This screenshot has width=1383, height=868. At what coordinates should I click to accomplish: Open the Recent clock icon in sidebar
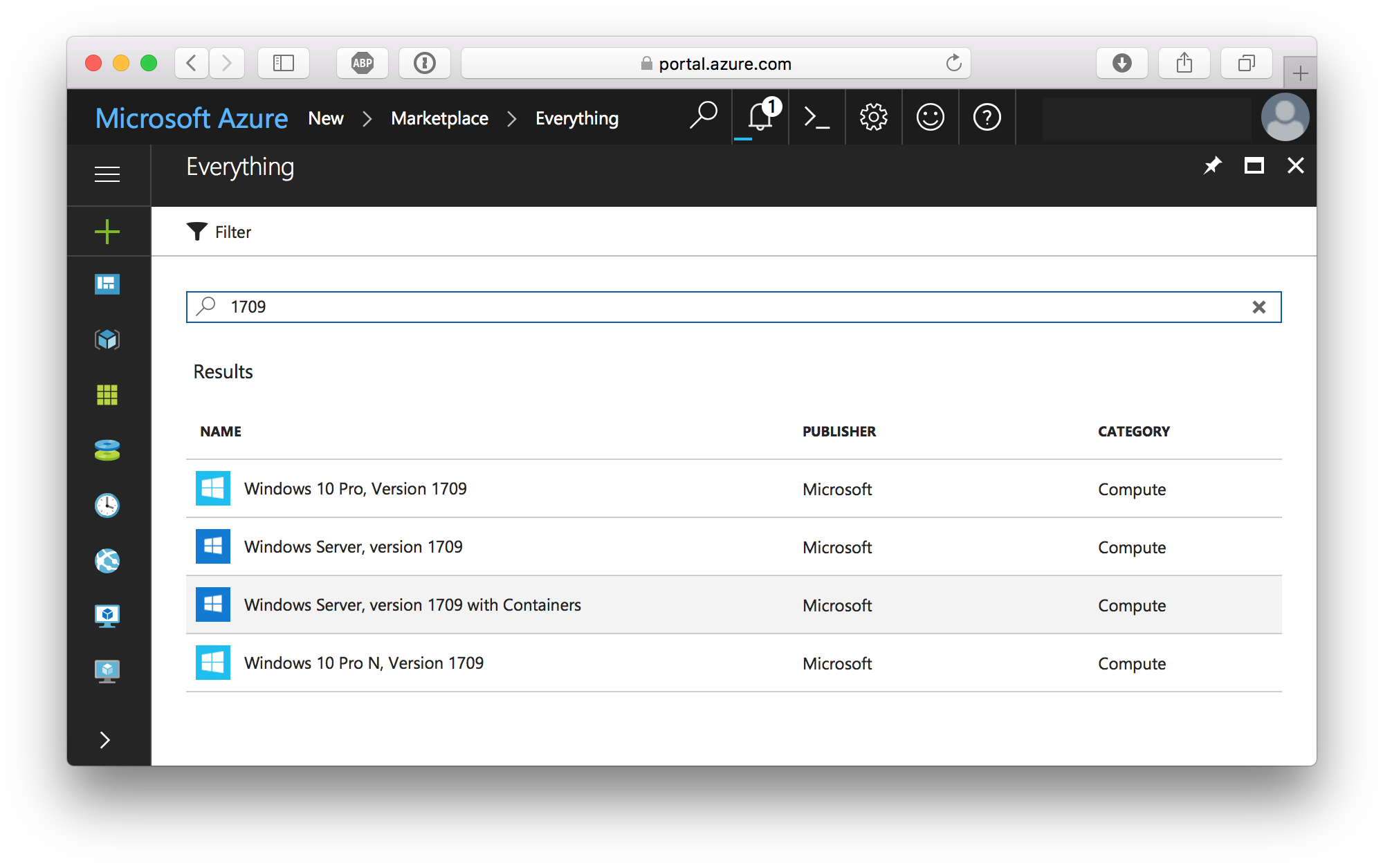coord(107,506)
